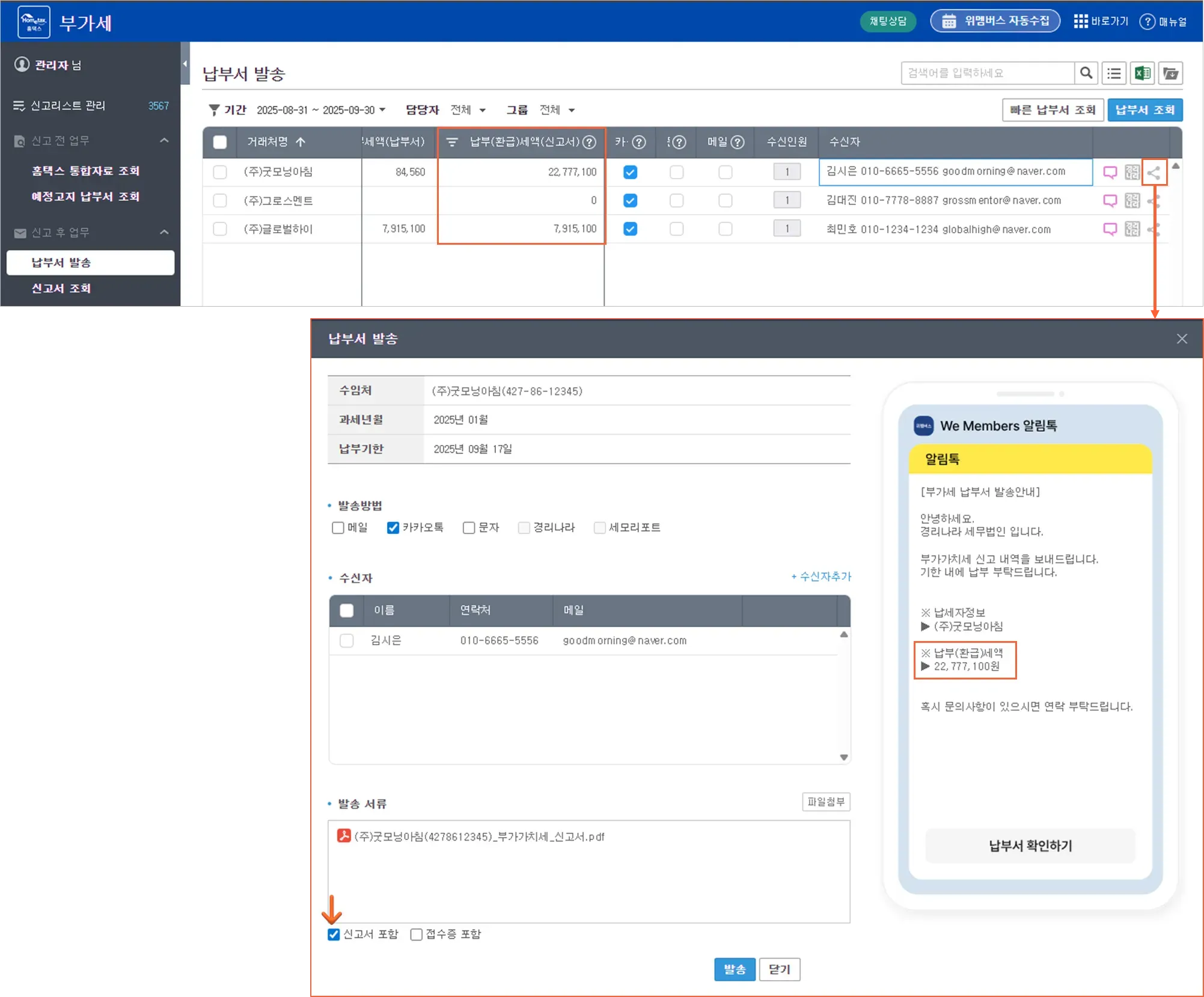Click the folder icon beside Excel
Viewport: 1204px width, 997px height.
(1170, 73)
